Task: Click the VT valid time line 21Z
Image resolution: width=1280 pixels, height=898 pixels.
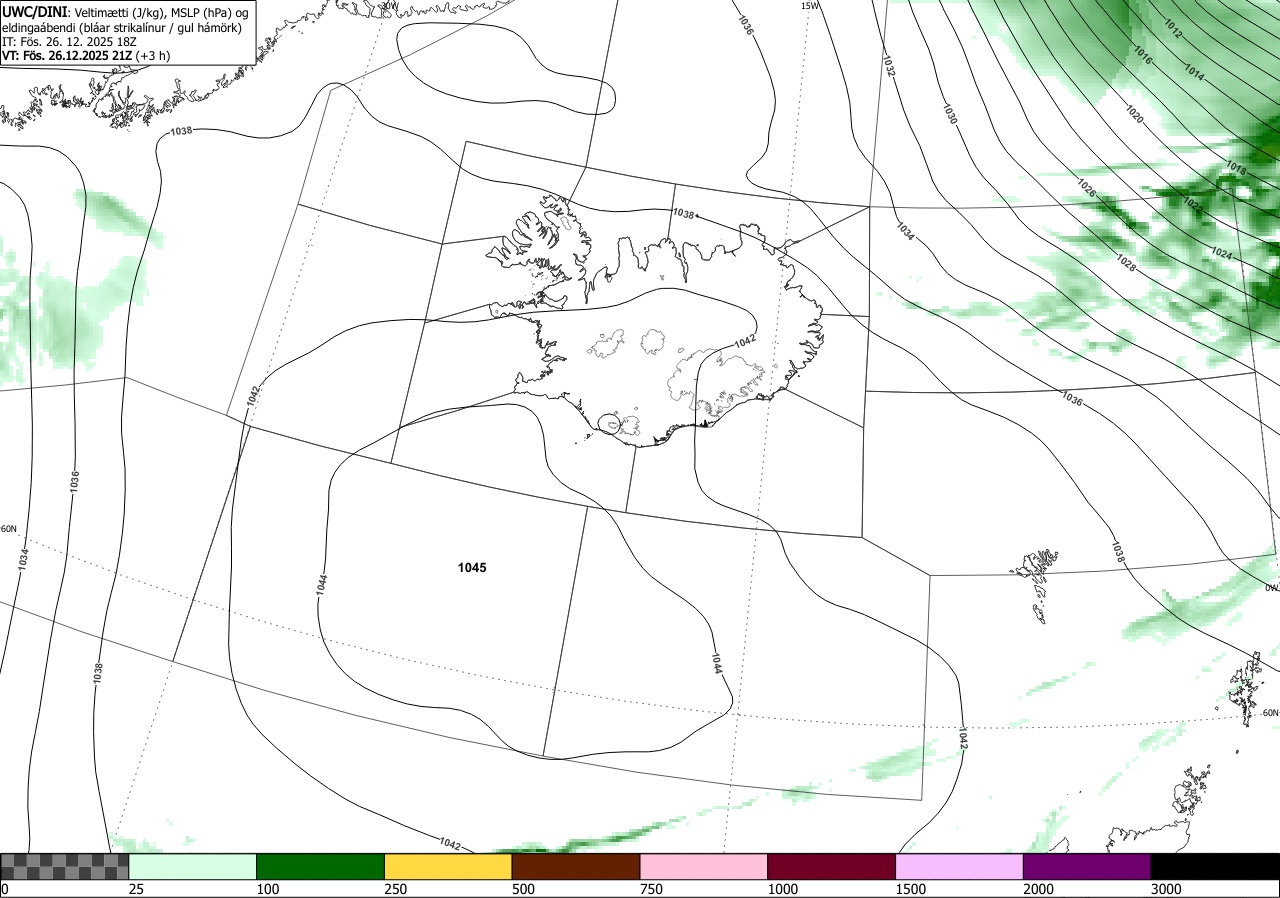Action: point(86,56)
